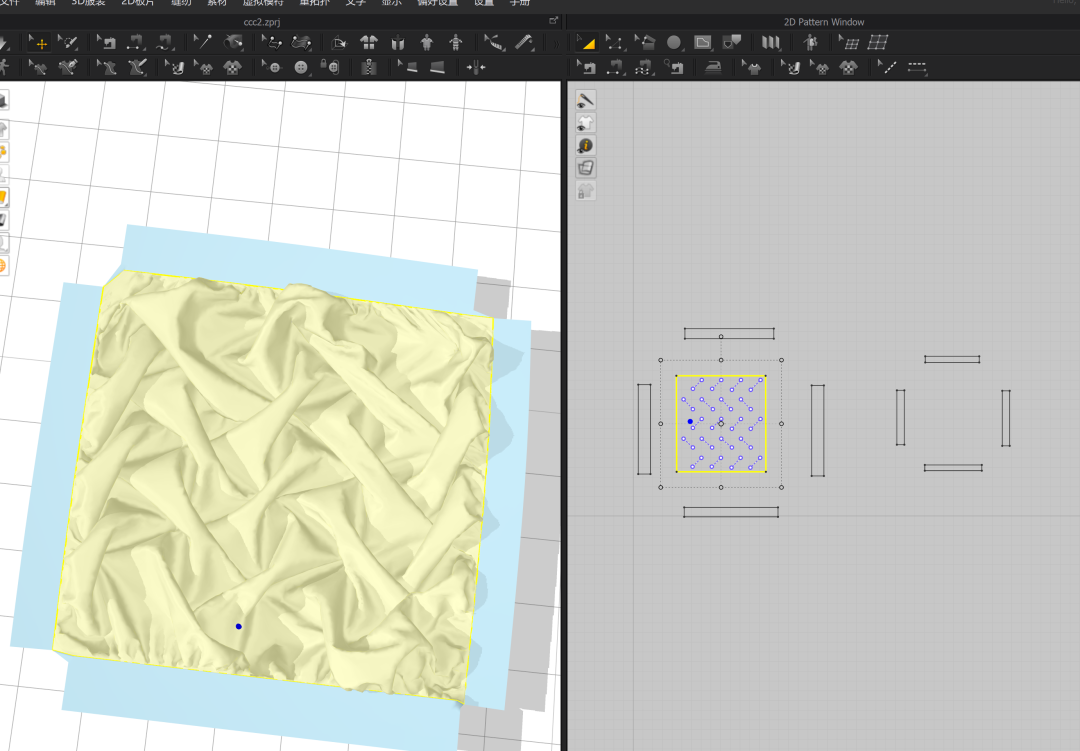Click the Fasten Button lock icon
1080x751 pixels.
(x=330, y=68)
